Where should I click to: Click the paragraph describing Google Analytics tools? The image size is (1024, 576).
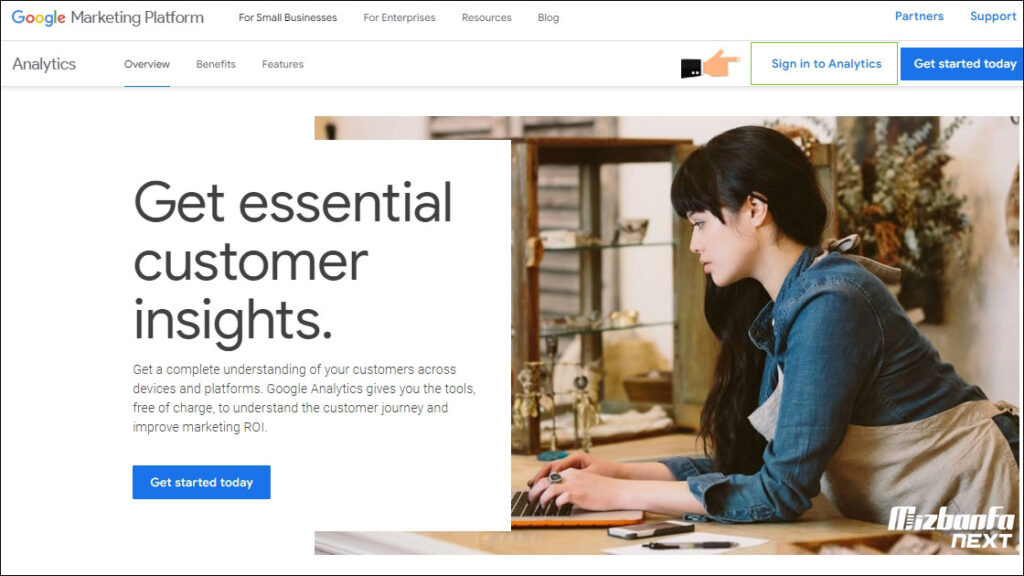click(304, 398)
